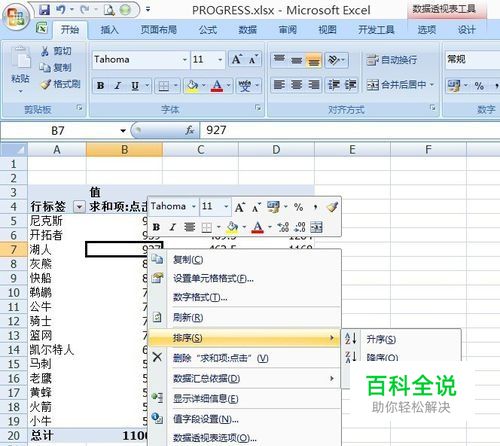Save the workbook from quick access toolbar
This screenshot has width=500, height=446.
(44, 10)
